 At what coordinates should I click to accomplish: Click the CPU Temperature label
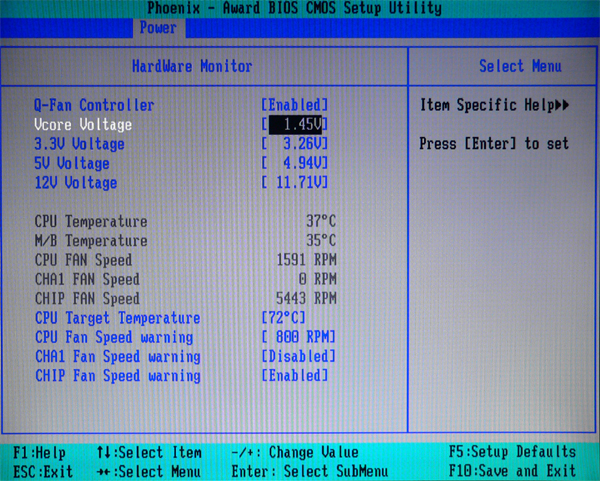(x=91, y=222)
